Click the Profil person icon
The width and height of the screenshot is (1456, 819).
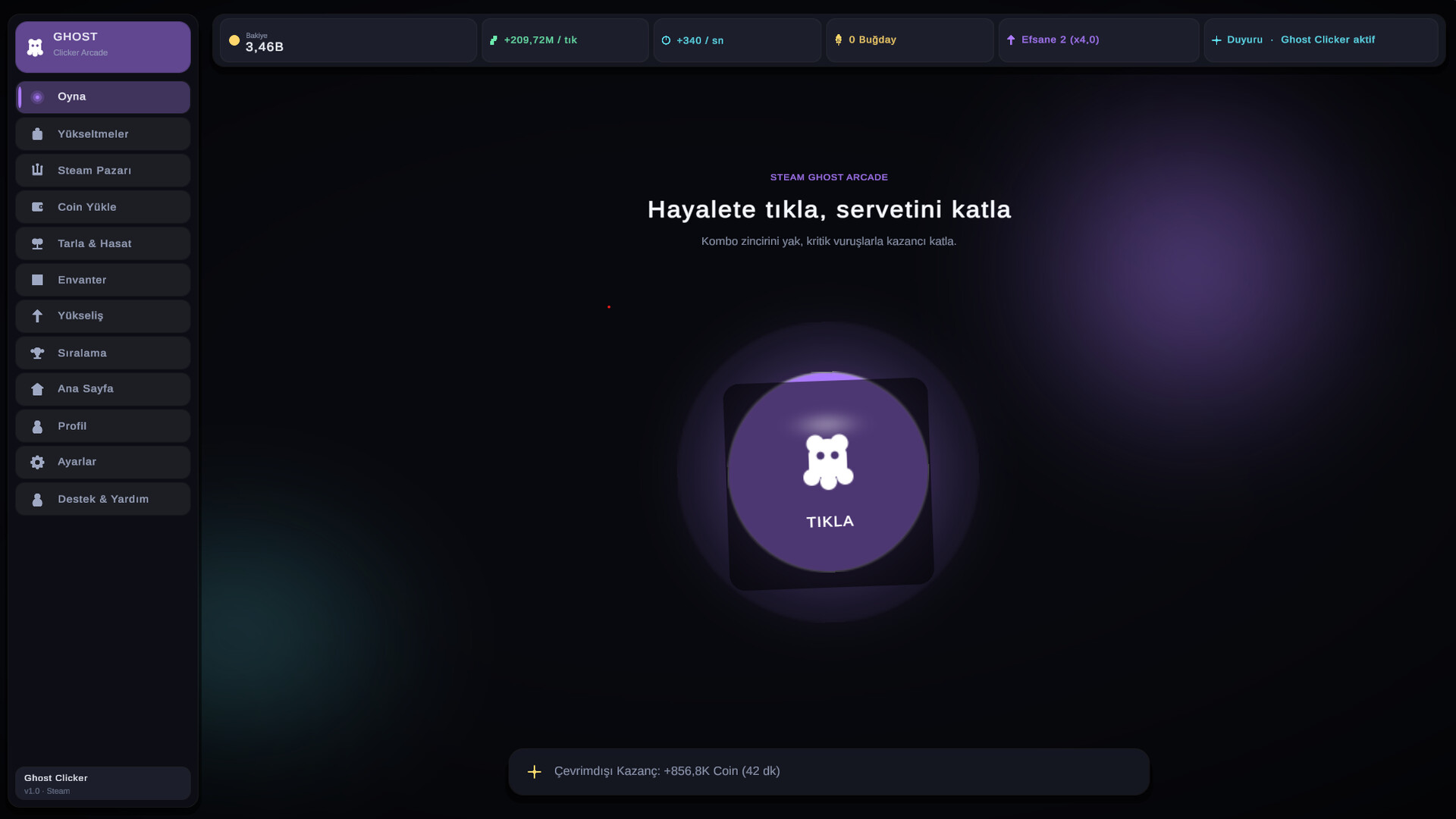pos(37,426)
